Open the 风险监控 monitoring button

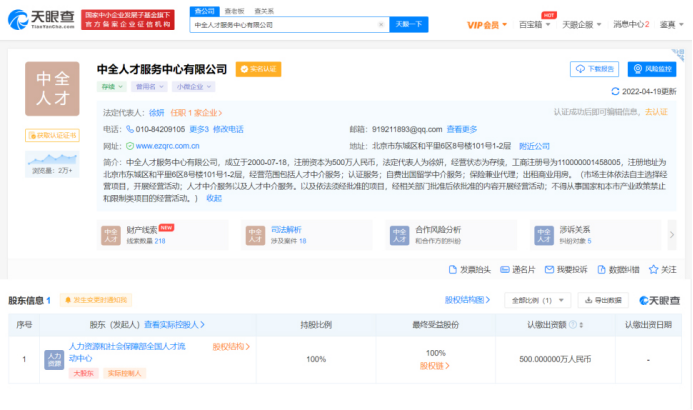(653, 69)
